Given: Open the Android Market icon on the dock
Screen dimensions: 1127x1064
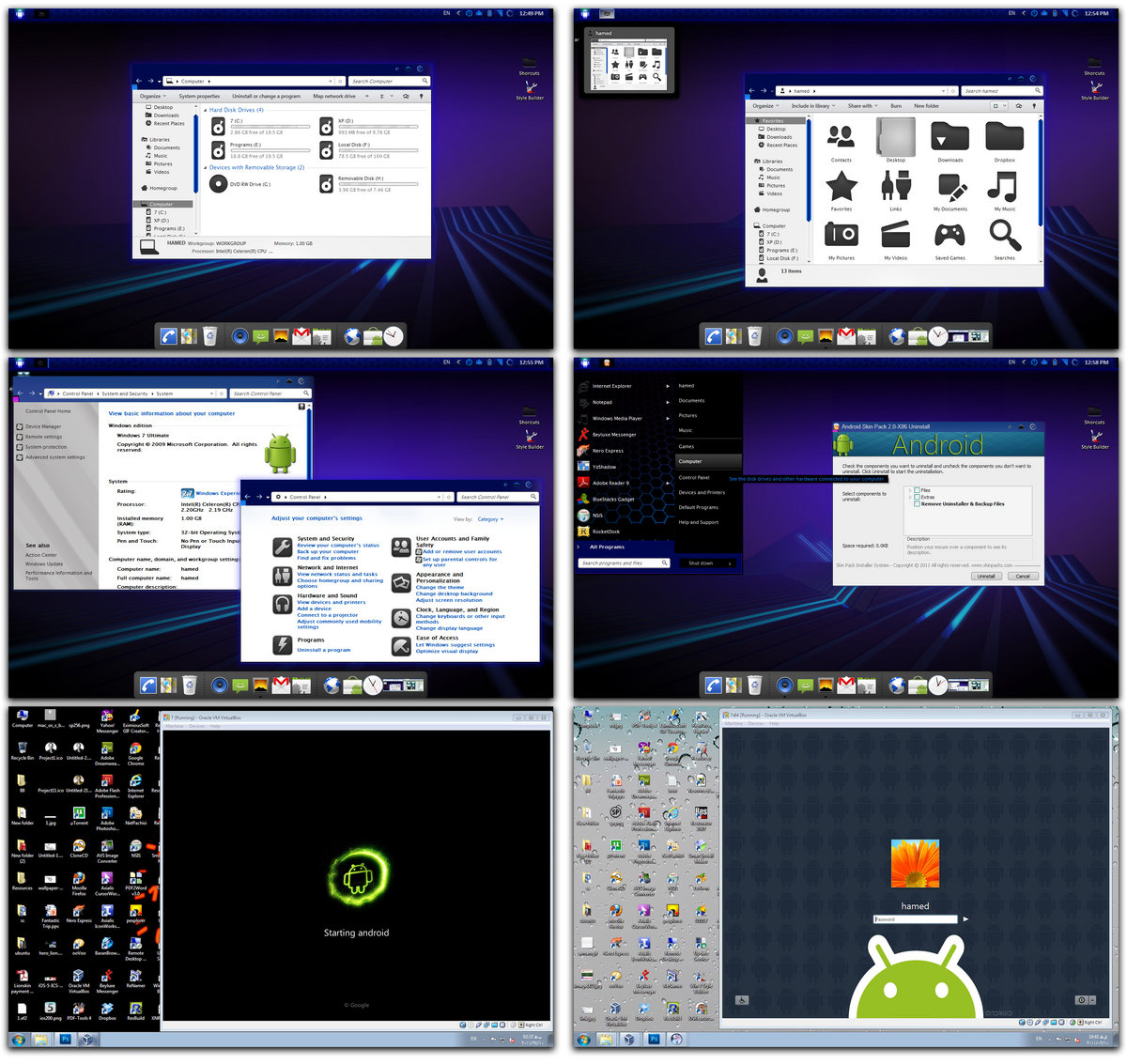Looking at the screenshot, I should pyautogui.click(x=373, y=335).
